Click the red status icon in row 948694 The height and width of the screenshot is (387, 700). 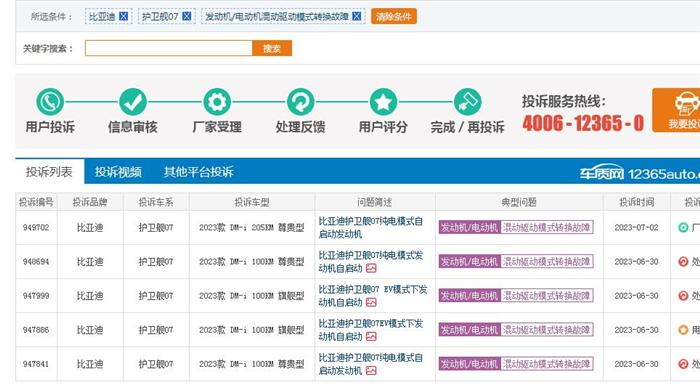[x=683, y=262]
